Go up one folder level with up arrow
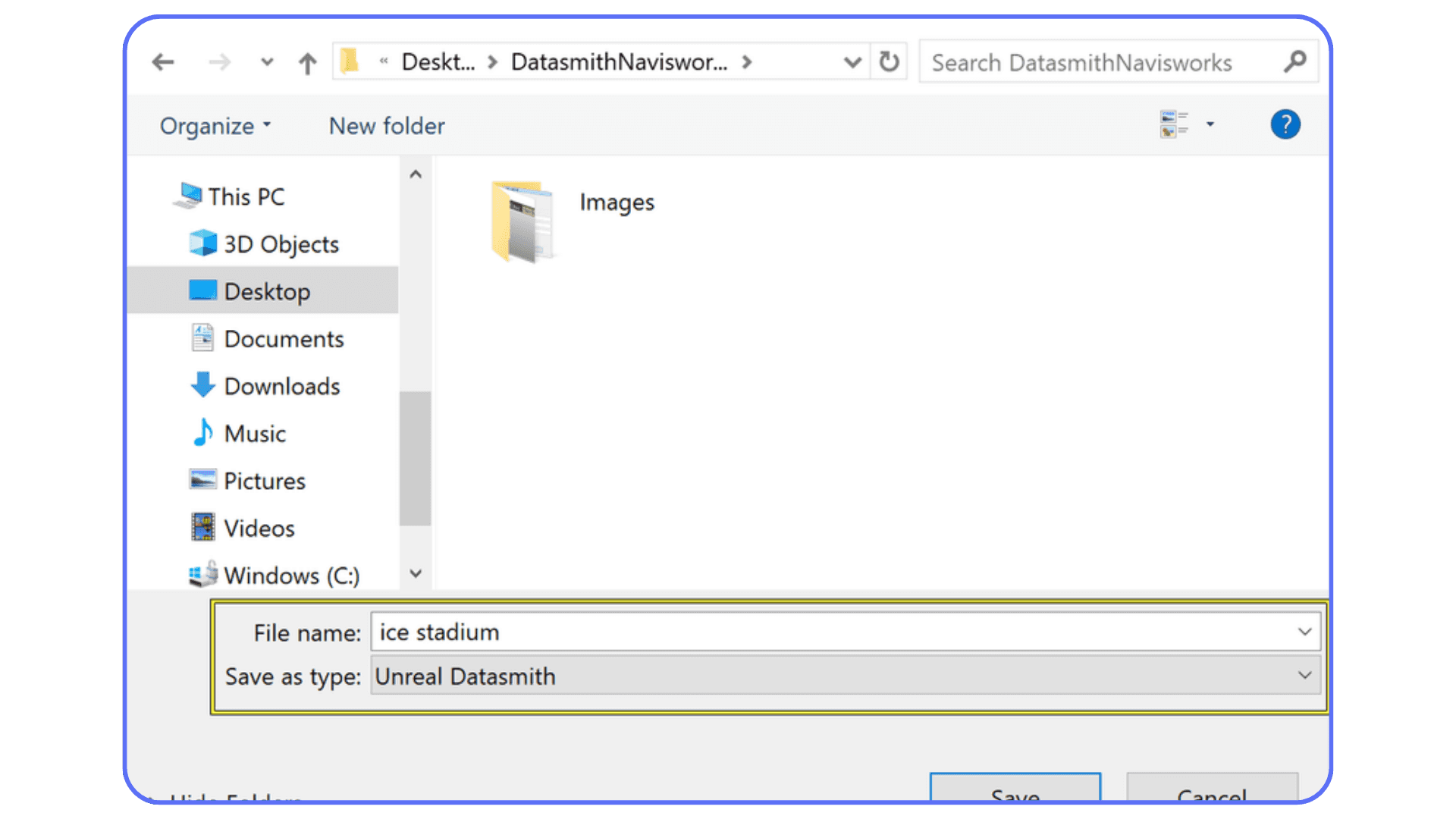This screenshot has width=1456, height=819. coord(307,63)
